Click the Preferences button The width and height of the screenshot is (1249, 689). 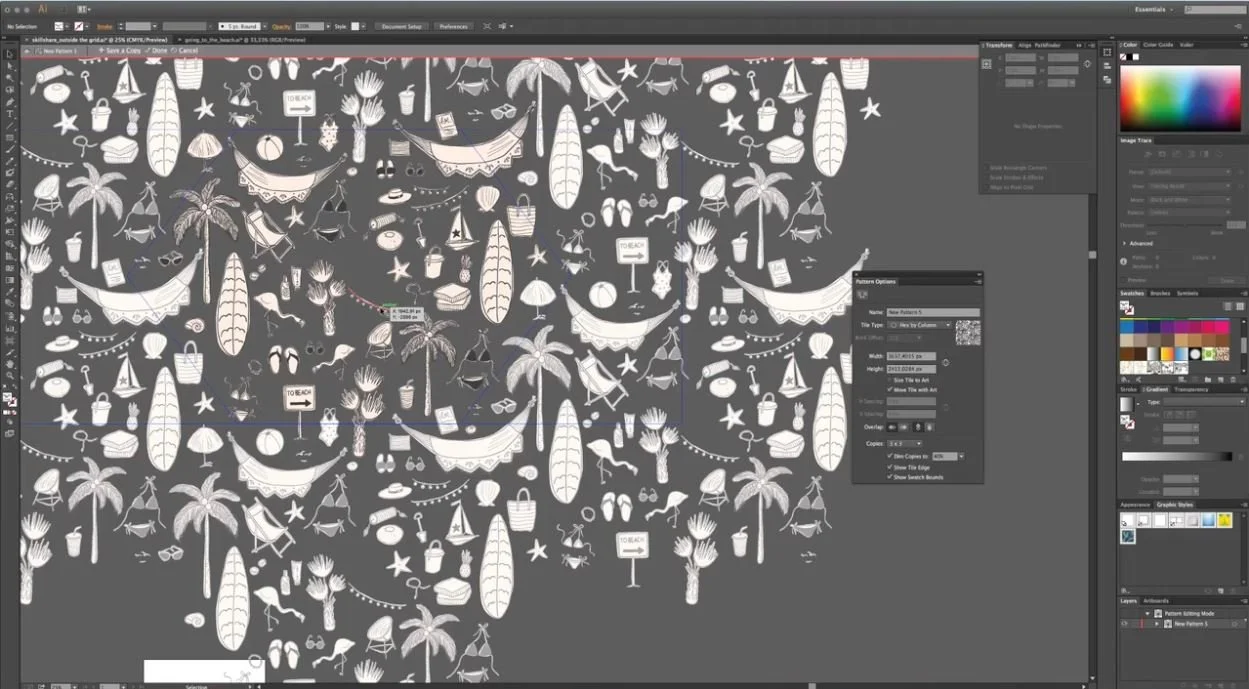click(453, 26)
